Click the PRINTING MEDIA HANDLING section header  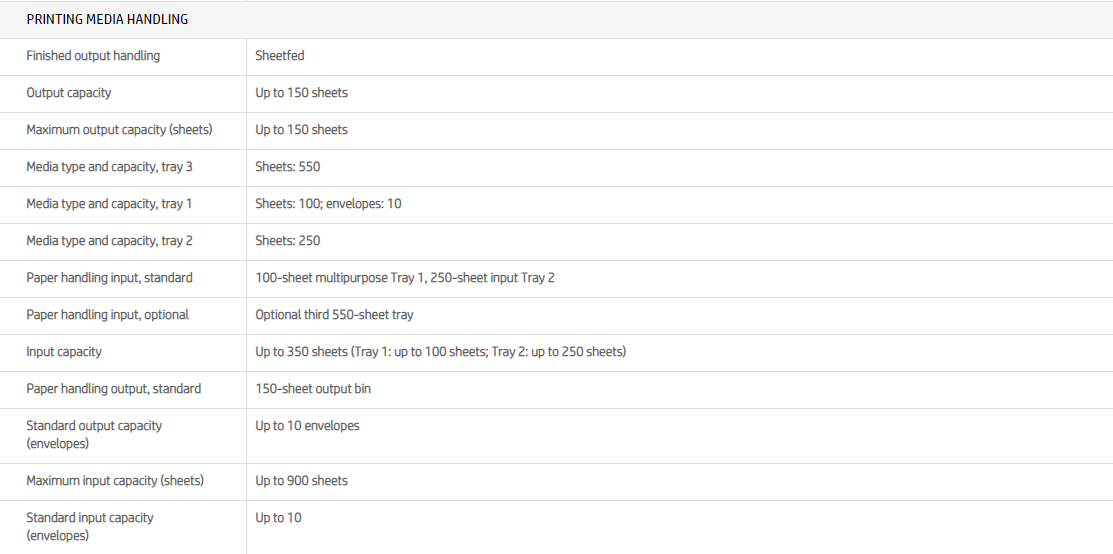[x=107, y=19]
